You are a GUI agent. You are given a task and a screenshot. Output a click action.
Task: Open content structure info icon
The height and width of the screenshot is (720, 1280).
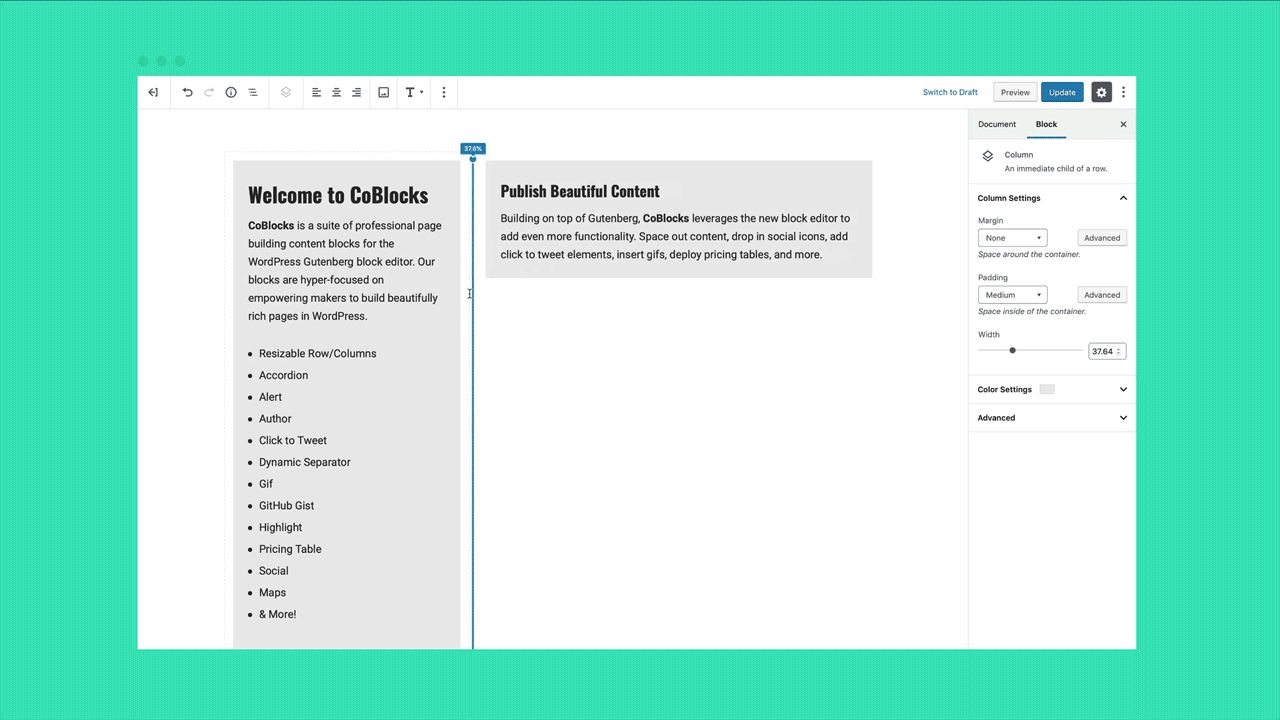point(231,92)
